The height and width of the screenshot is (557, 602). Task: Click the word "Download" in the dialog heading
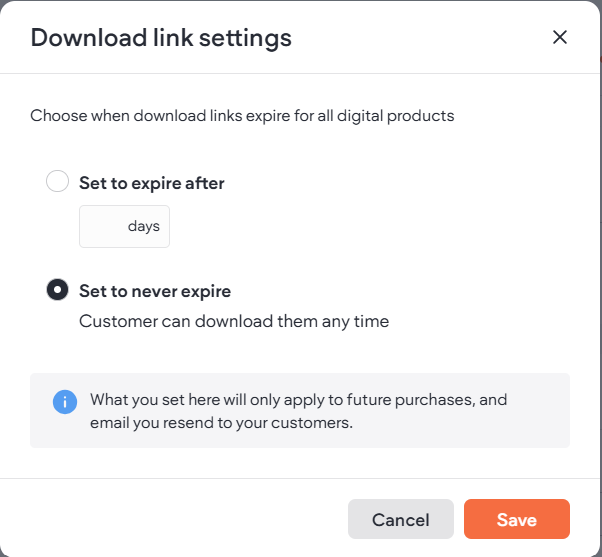(79, 38)
